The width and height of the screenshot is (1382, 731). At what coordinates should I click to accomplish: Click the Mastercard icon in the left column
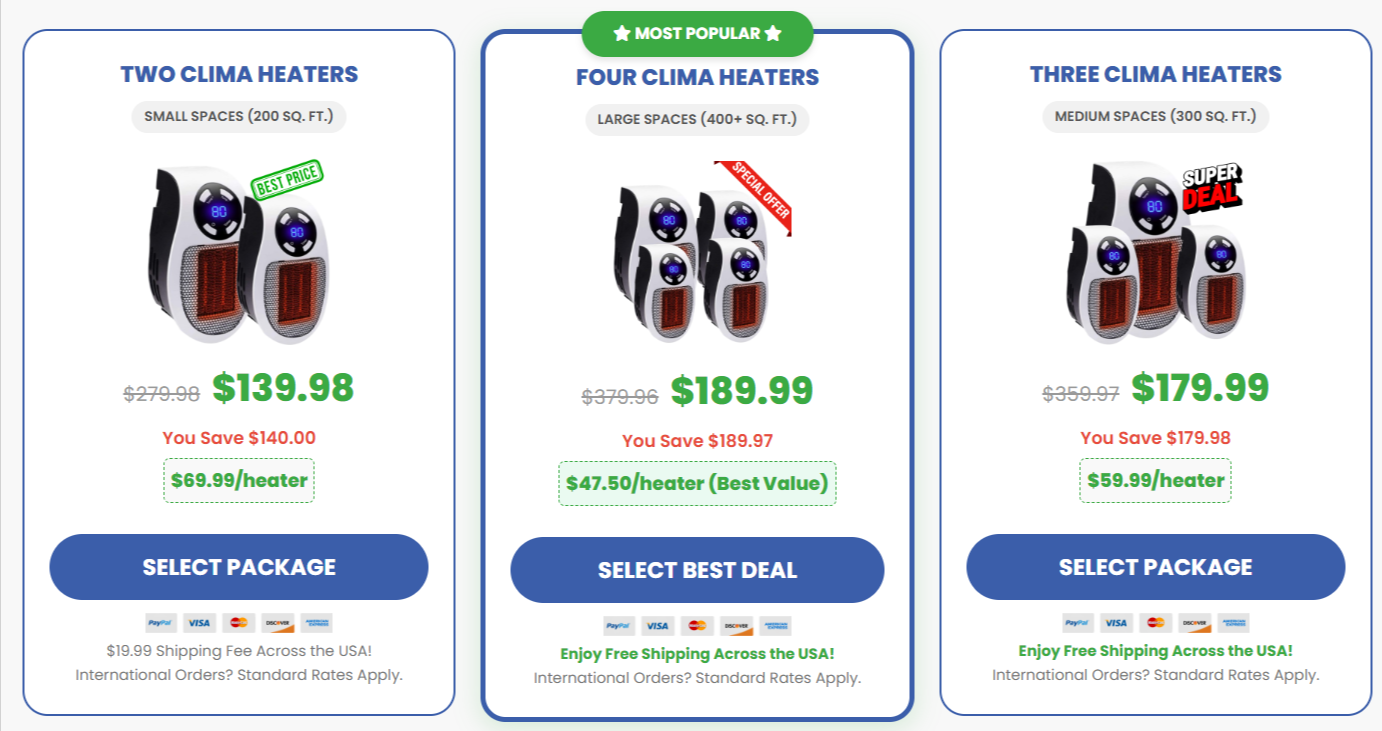point(237,624)
